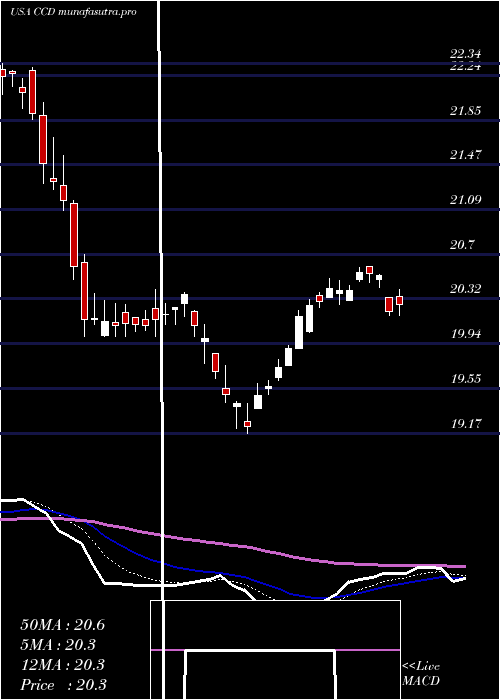Click the last red candlestick on the right
Viewport: 500px width, 700px height.
pos(399,302)
